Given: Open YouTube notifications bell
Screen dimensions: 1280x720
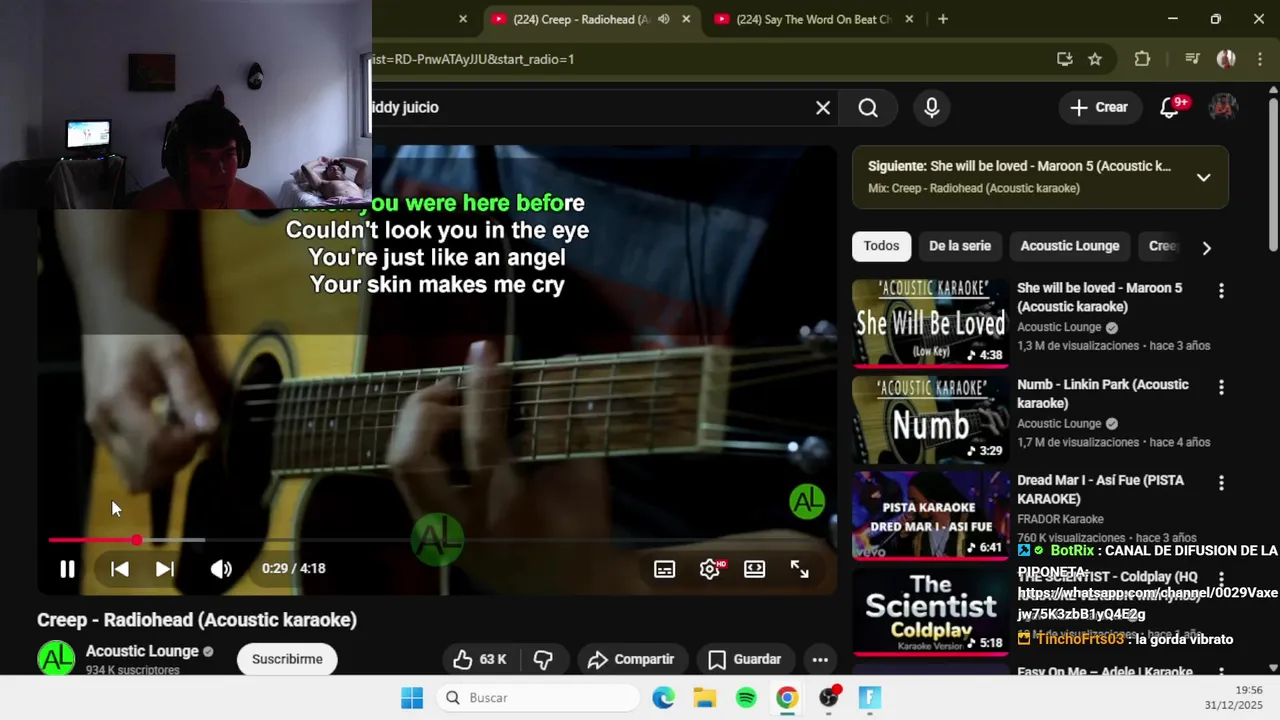Looking at the screenshot, I should 1170,108.
